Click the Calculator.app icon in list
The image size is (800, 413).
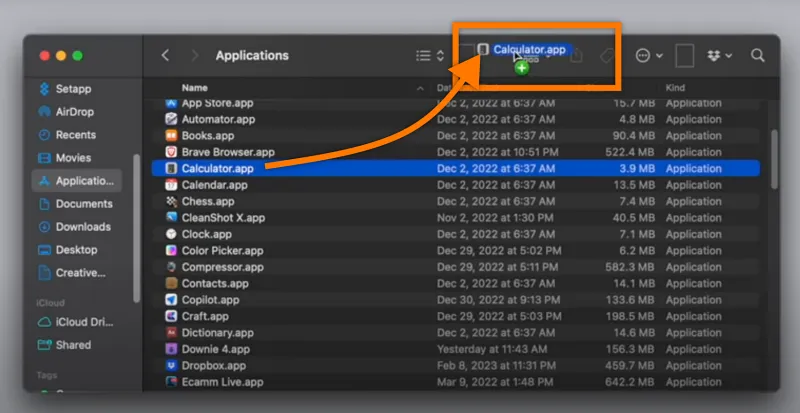click(171, 168)
